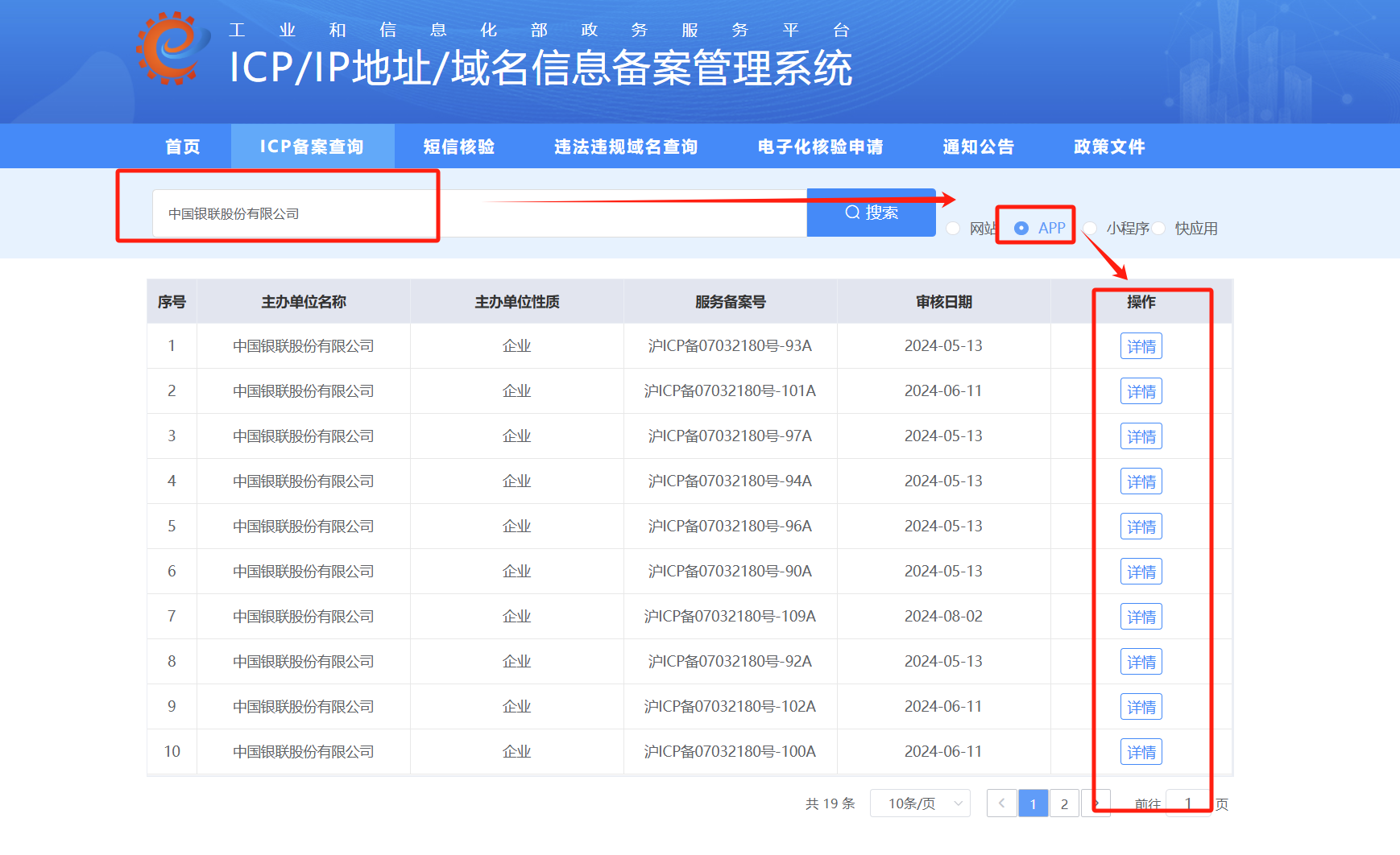Open the 首页 tab

click(x=183, y=147)
